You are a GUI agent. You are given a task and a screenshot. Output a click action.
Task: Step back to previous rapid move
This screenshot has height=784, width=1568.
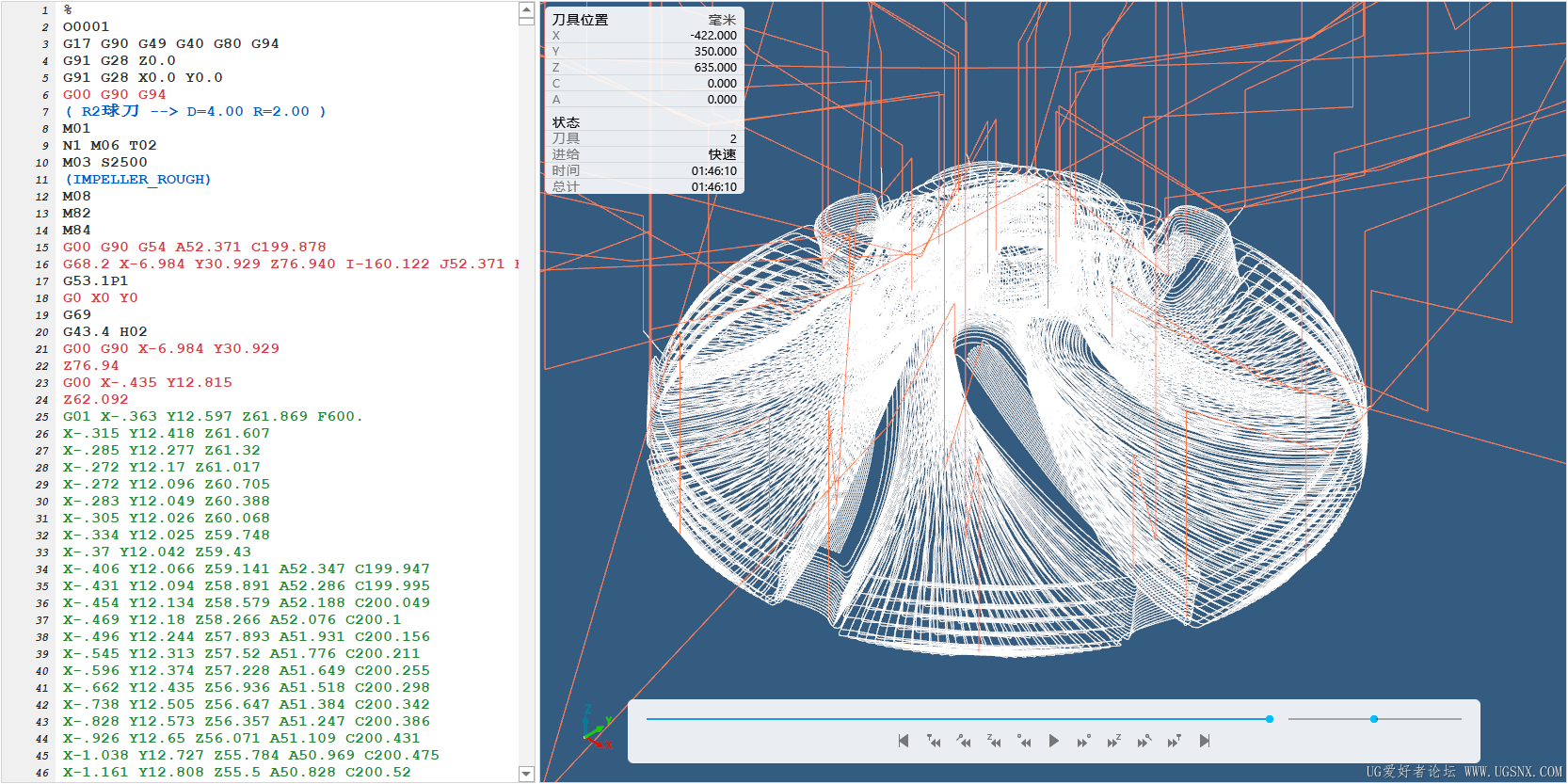point(964,741)
